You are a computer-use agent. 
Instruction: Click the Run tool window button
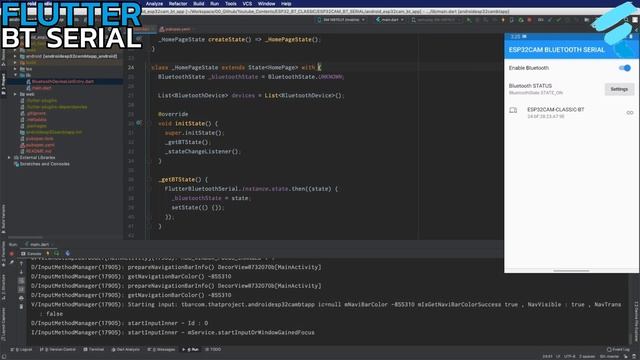191,350
